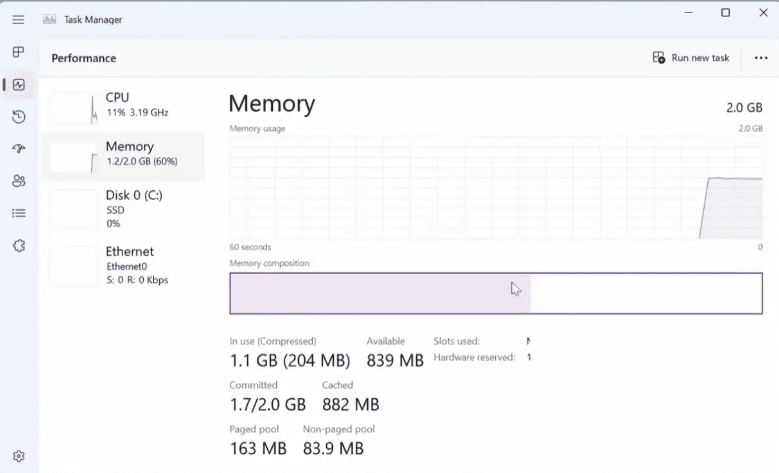This screenshot has width=779, height=473.
Task: Open the Services puzzle icon
Action: pyautogui.click(x=19, y=245)
